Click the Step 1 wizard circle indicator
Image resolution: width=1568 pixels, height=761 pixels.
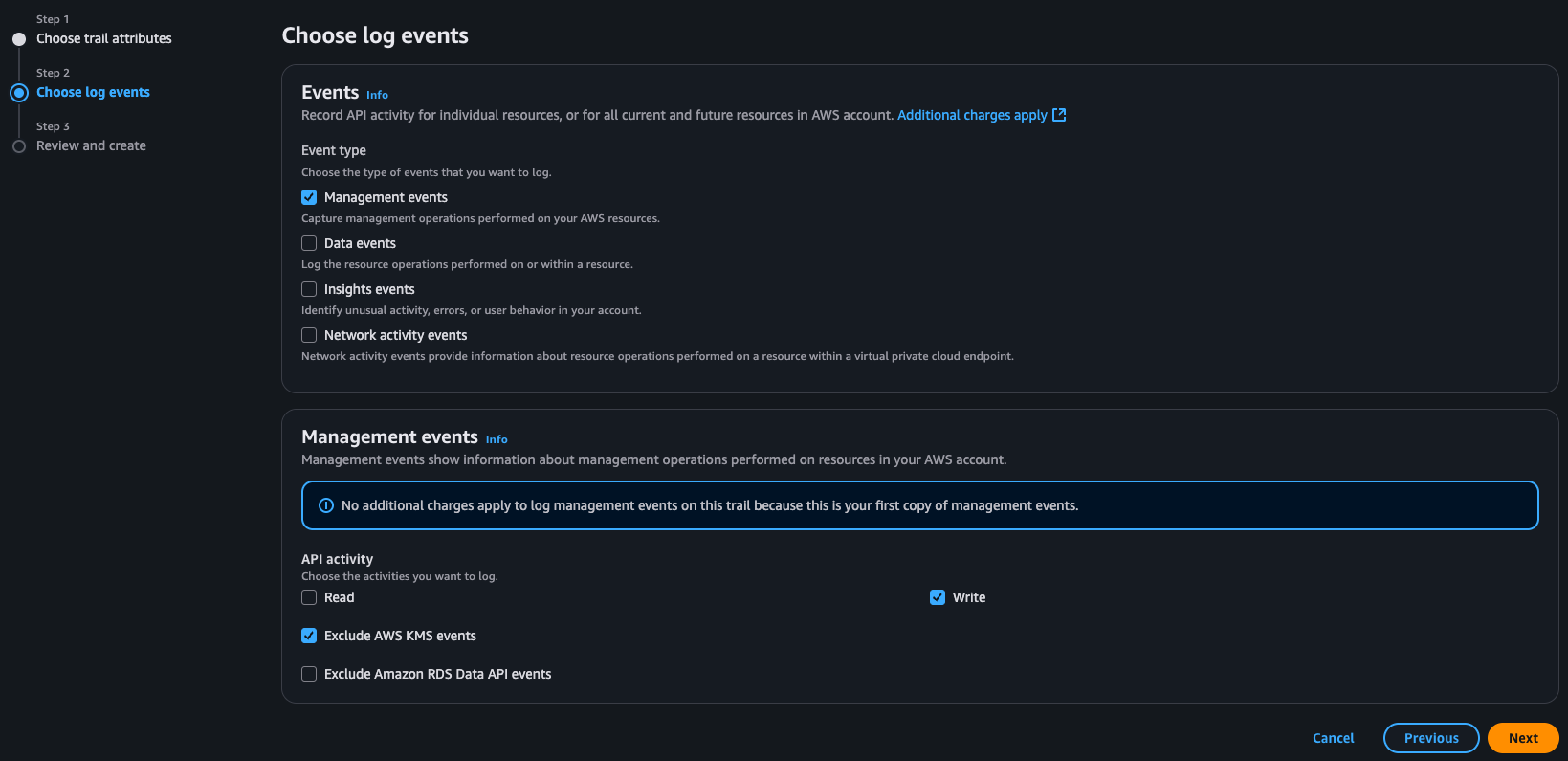[x=19, y=39]
